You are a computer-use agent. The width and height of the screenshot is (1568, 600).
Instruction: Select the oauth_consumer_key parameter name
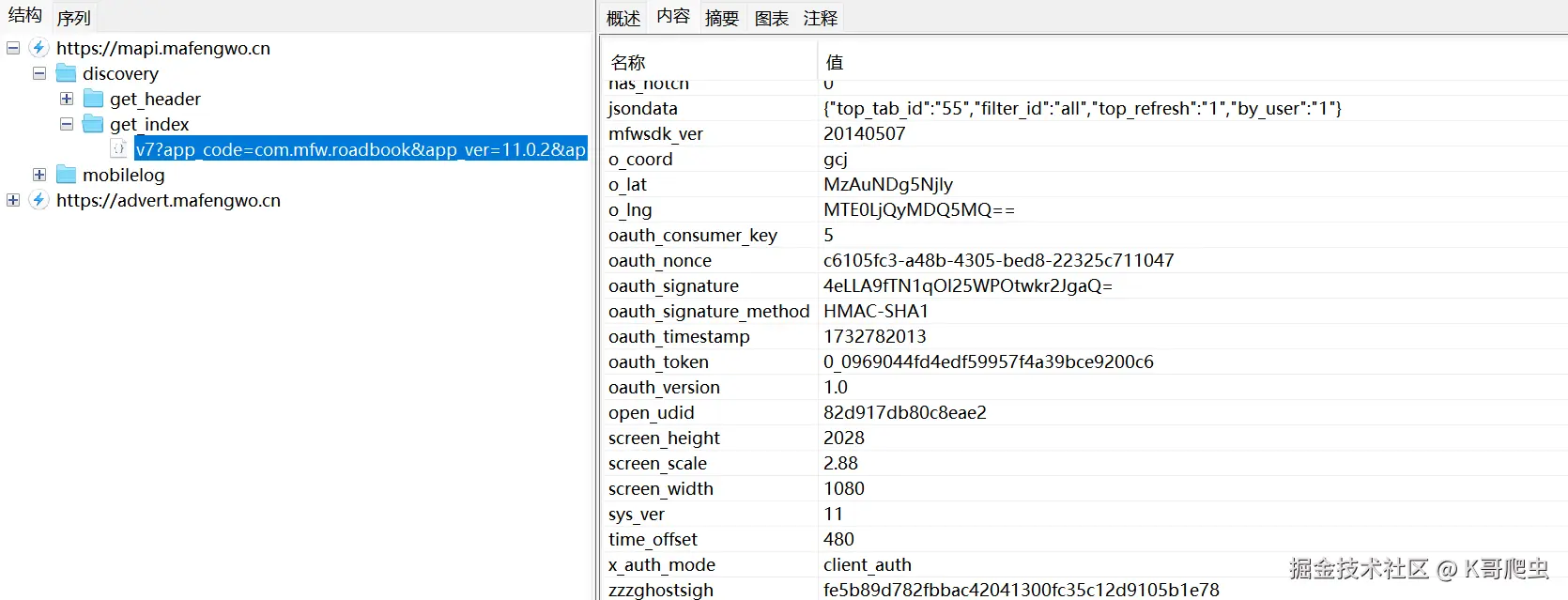coord(693,235)
